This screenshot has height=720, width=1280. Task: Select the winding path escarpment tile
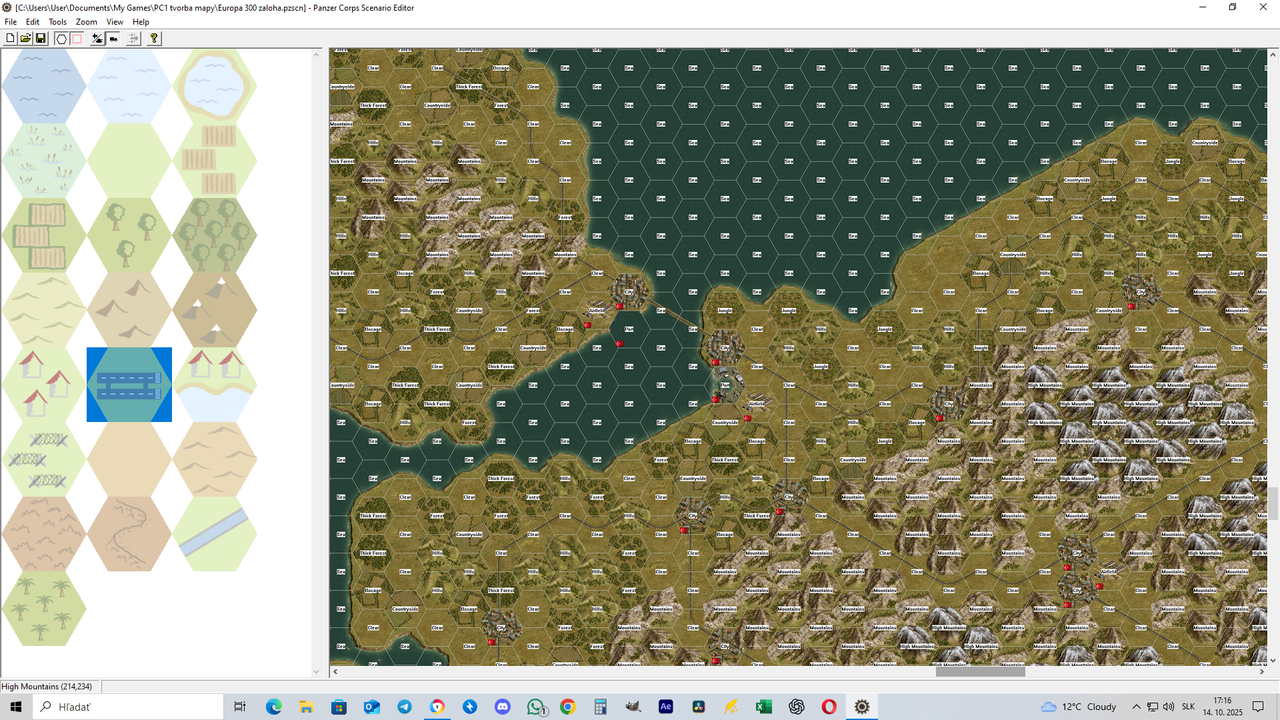point(129,534)
